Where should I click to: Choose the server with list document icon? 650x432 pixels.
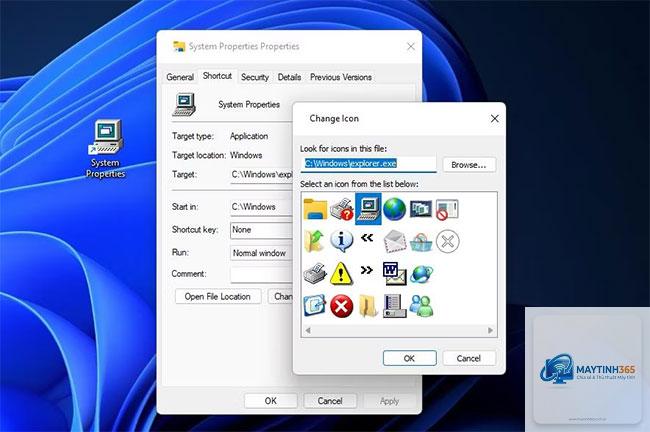[394, 306]
